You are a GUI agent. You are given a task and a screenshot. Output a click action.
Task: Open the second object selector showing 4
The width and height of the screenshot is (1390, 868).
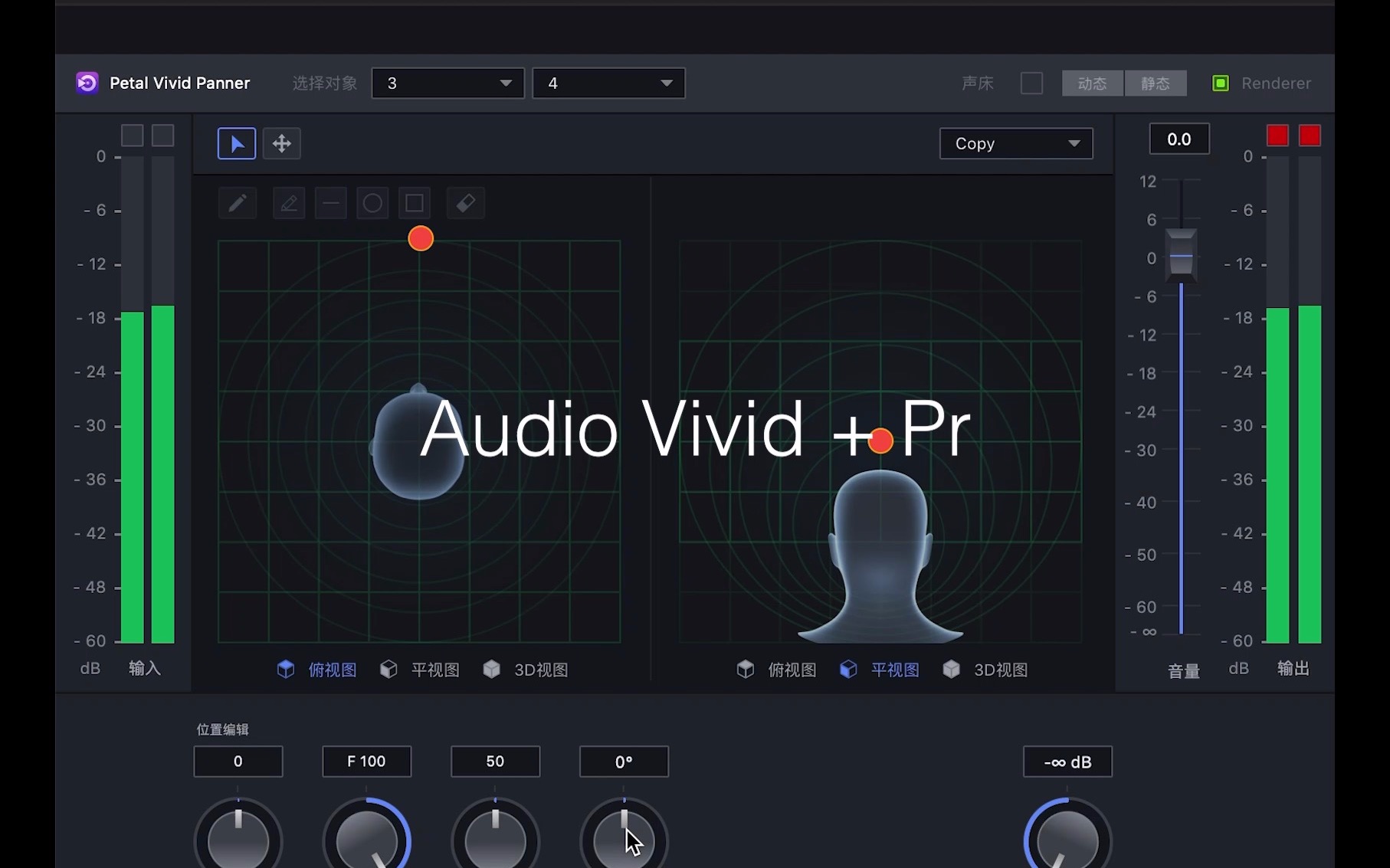click(x=608, y=83)
